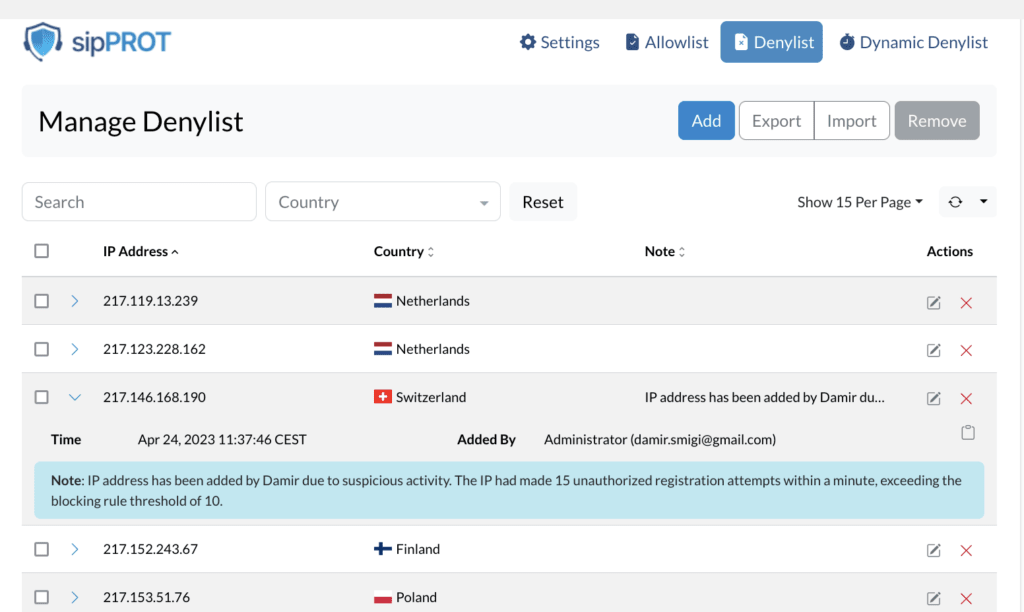The width and height of the screenshot is (1024, 612).
Task: Check the box for 217.119.13.239
Action: tap(42, 301)
